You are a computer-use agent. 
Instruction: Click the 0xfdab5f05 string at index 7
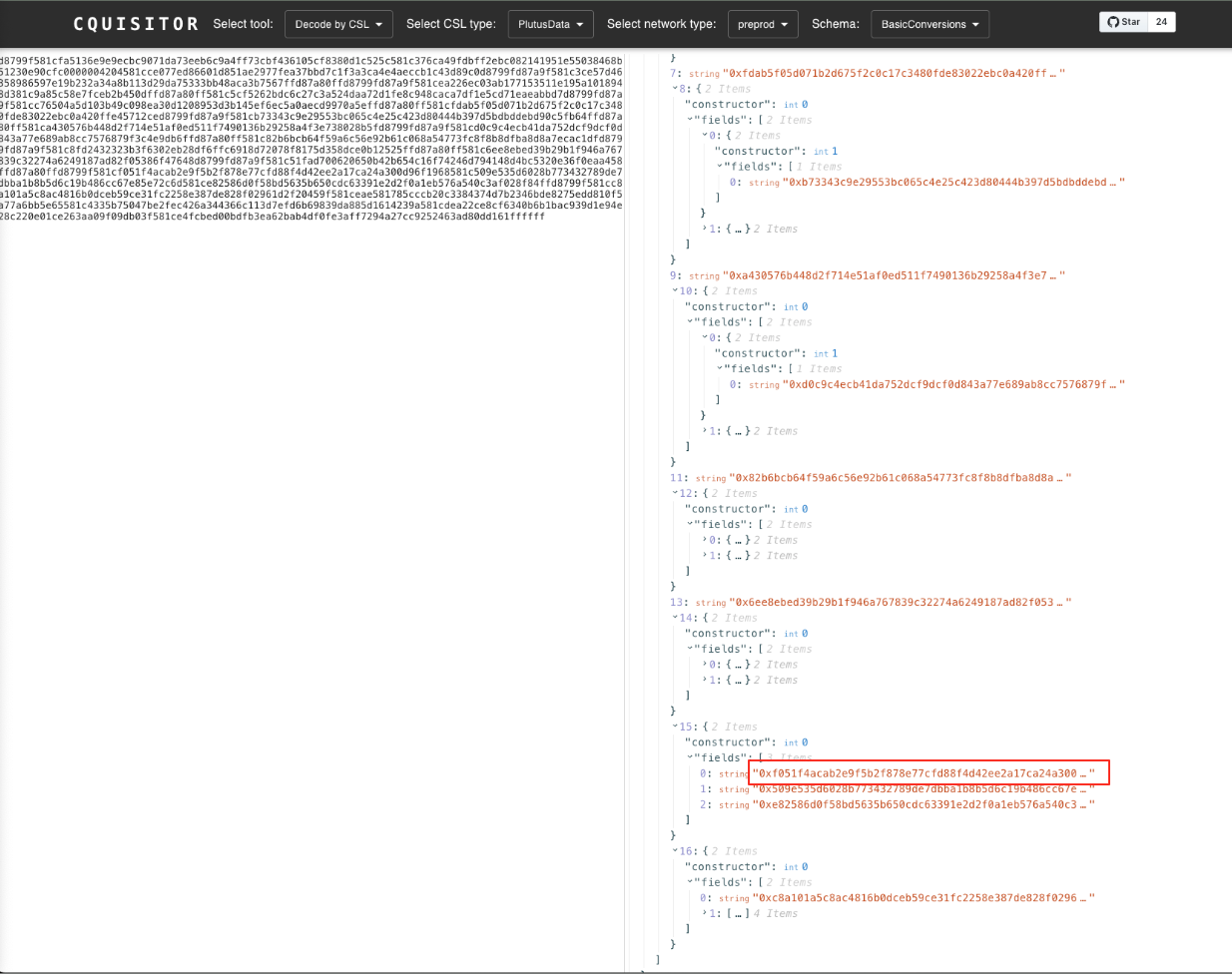pyautogui.click(x=894, y=74)
